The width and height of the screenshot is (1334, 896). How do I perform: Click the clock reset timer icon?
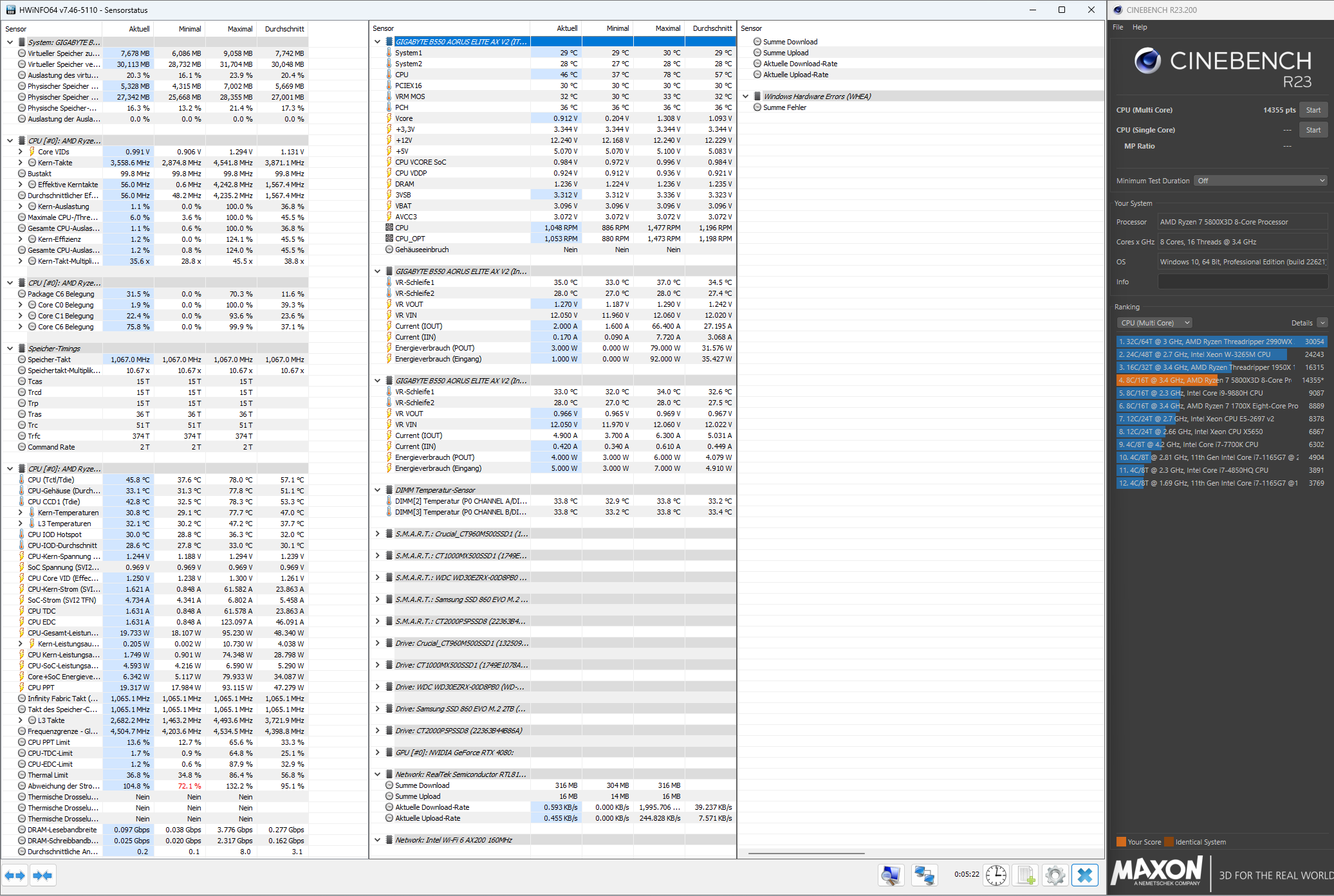point(996,875)
